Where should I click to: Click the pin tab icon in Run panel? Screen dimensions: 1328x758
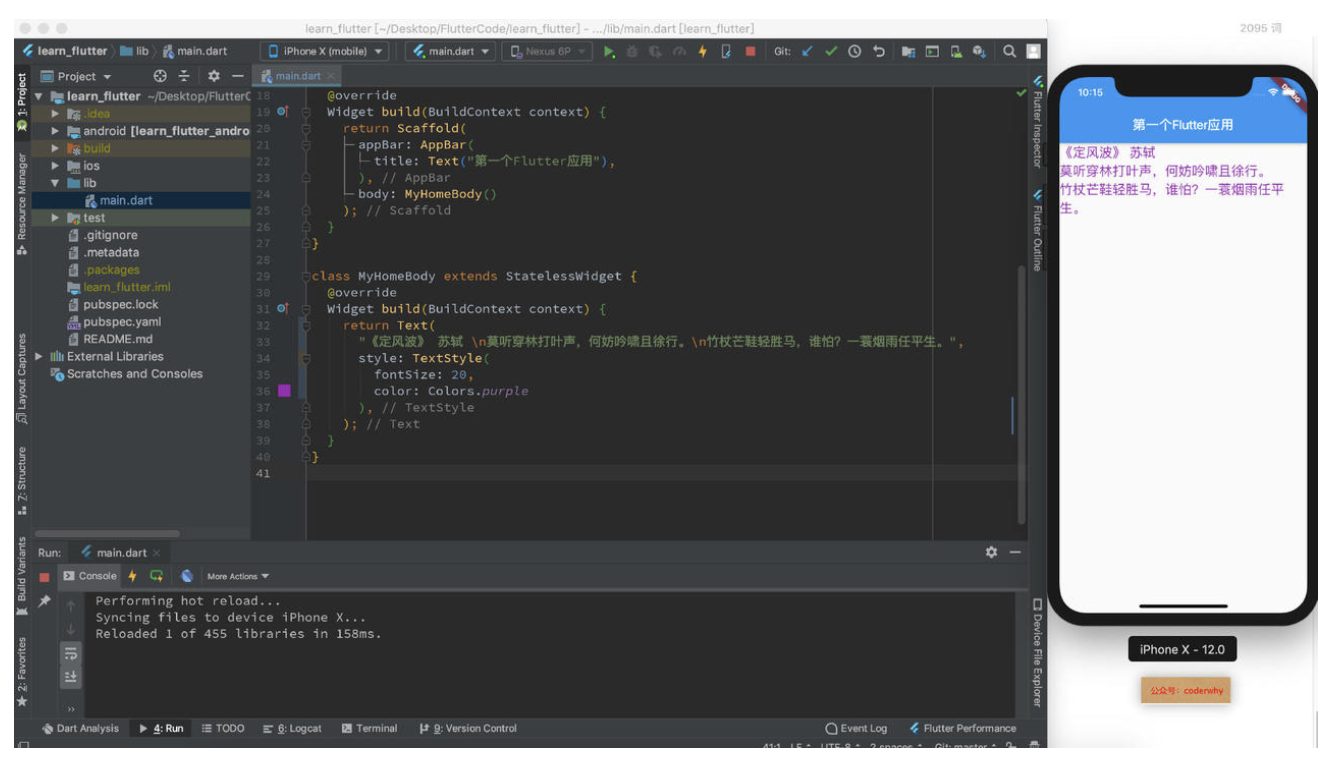click(44, 601)
